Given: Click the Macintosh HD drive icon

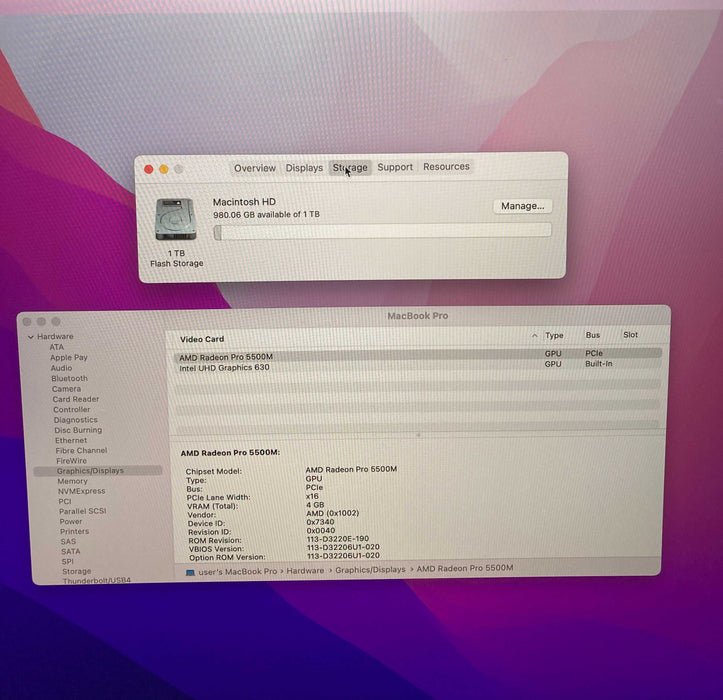Looking at the screenshot, I should pyautogui.click(x=176, y=219).
